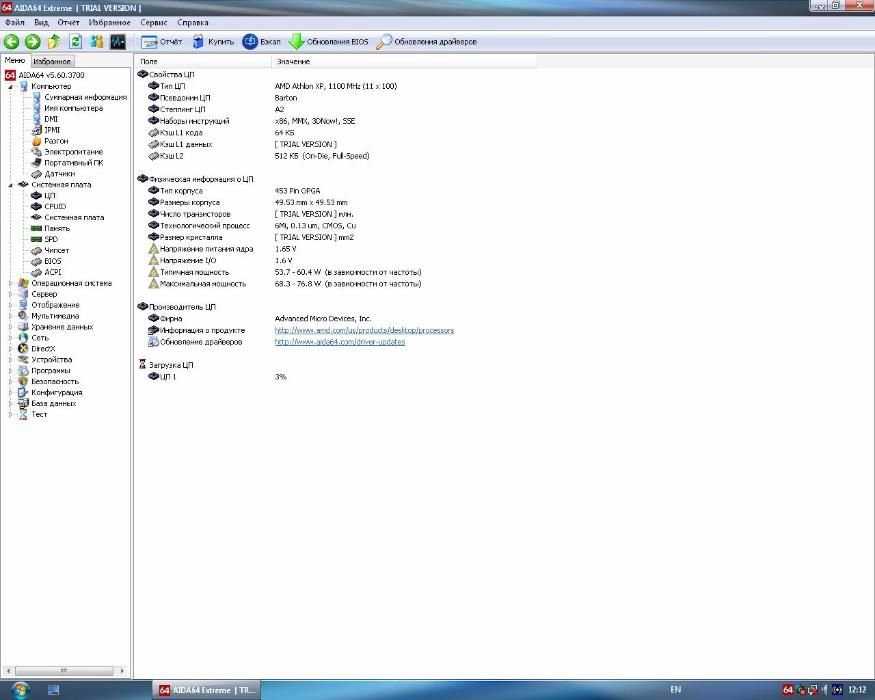Viewport: 875px width, 700px height.
Task: Open the aida64.com driver-updates link
Action: [x=339, y=342]
